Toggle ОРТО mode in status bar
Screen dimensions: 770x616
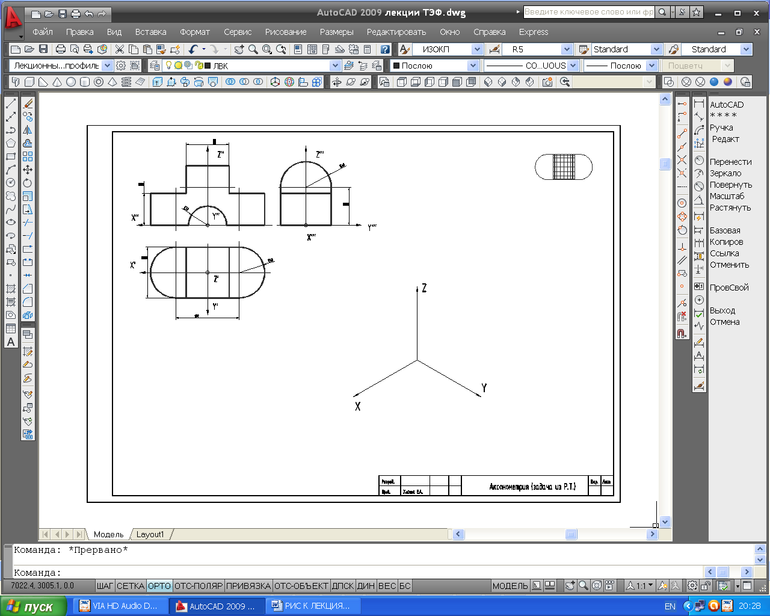click(159, 585)
